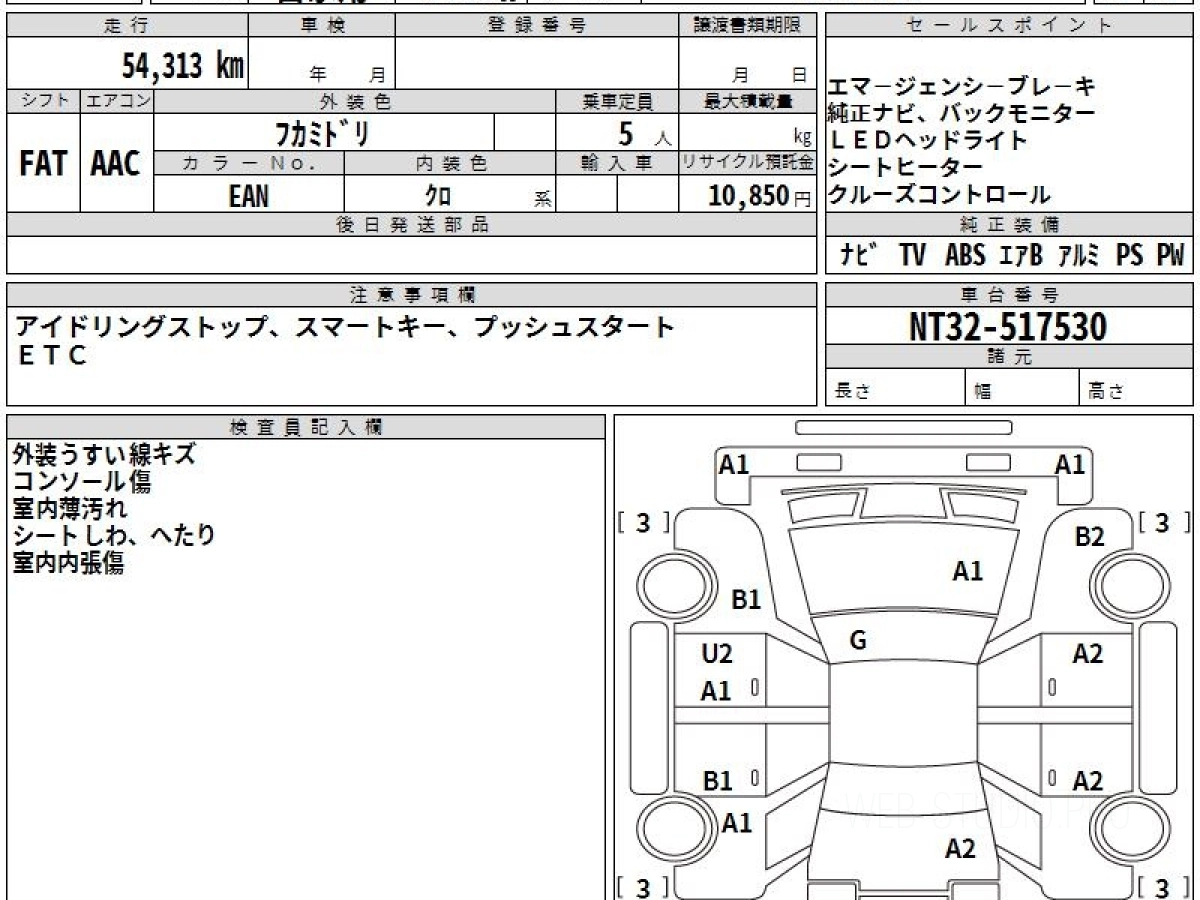Select the FAT shift value

[43, 164]
